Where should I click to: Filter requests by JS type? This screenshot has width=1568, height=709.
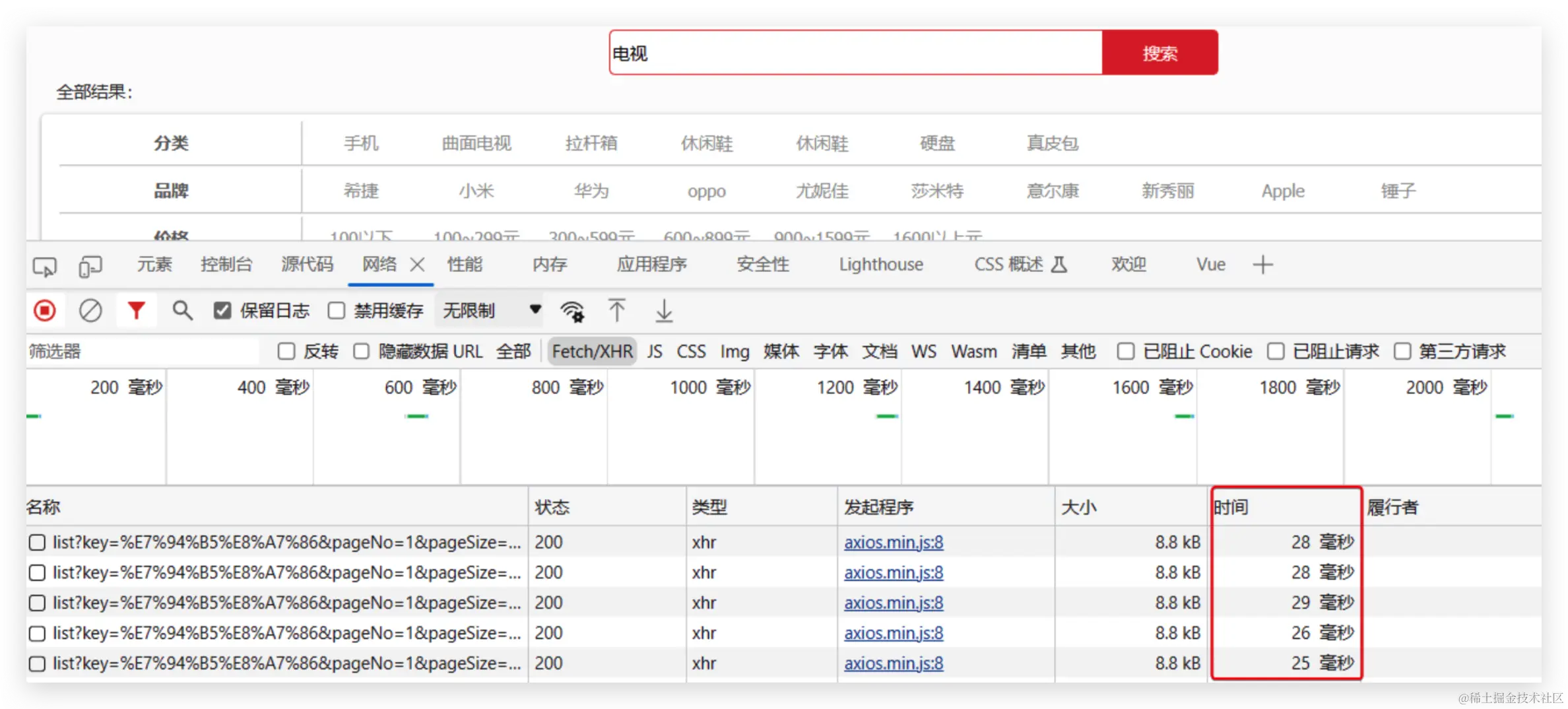655,351
